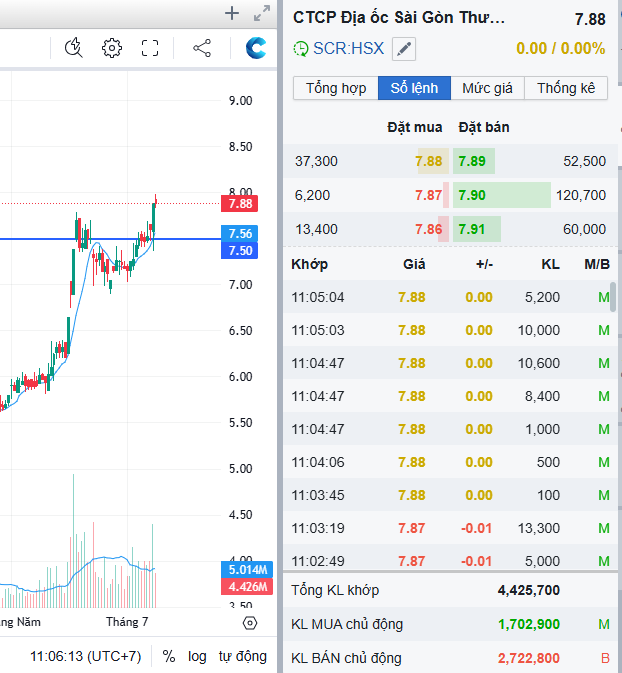
Task: Select the 11:02:49 trade row
Action: (449, 558)
